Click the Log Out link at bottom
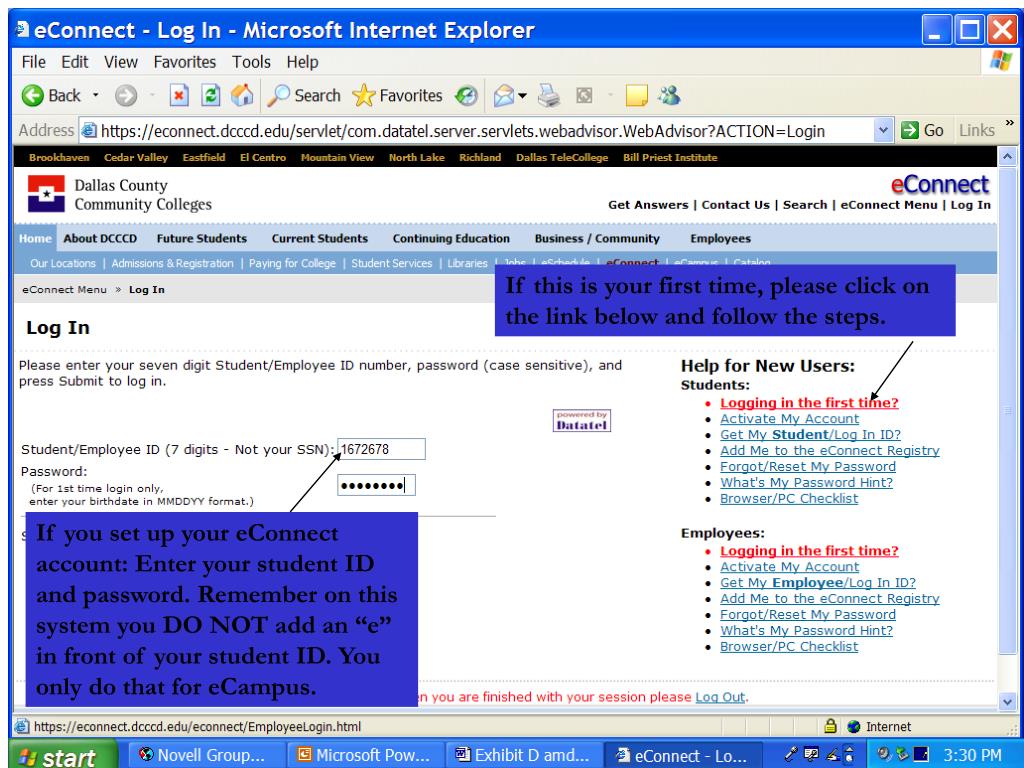 720,697
